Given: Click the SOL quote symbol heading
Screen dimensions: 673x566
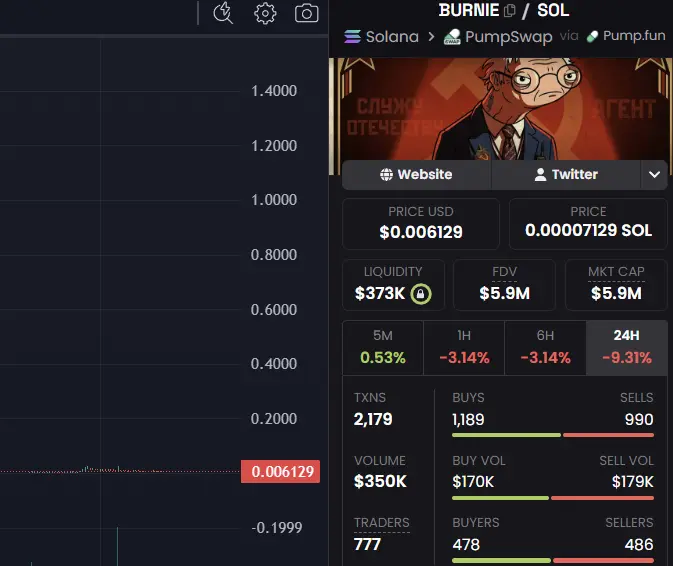Looking at the screenshot, I should [553, 10].
